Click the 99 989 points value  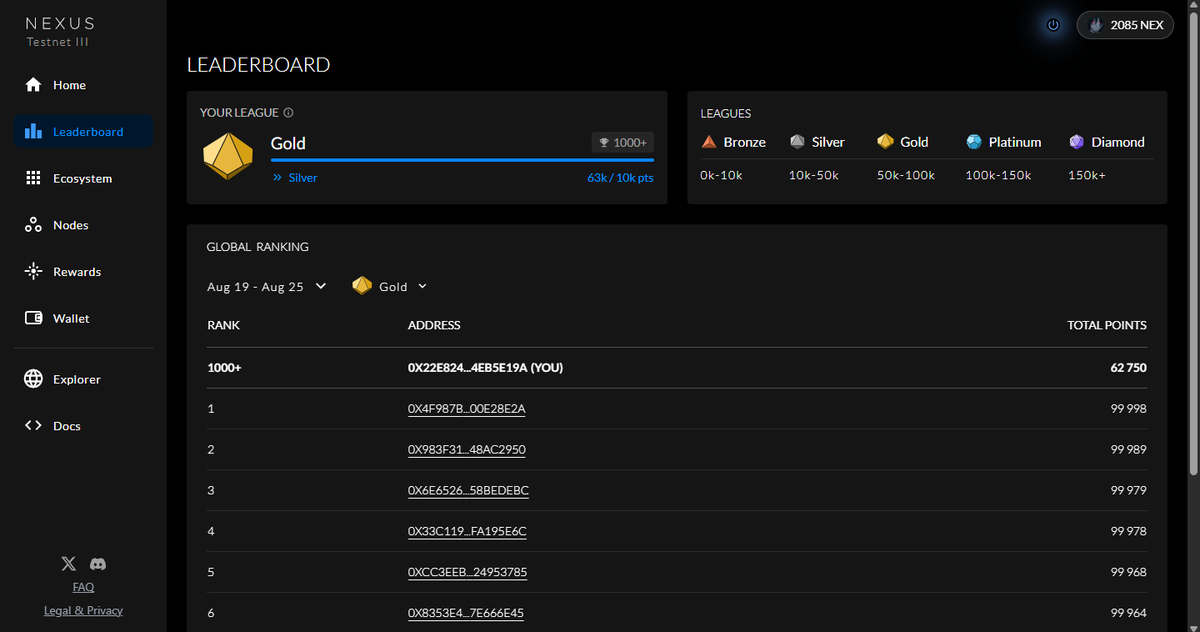point(1128,449)
